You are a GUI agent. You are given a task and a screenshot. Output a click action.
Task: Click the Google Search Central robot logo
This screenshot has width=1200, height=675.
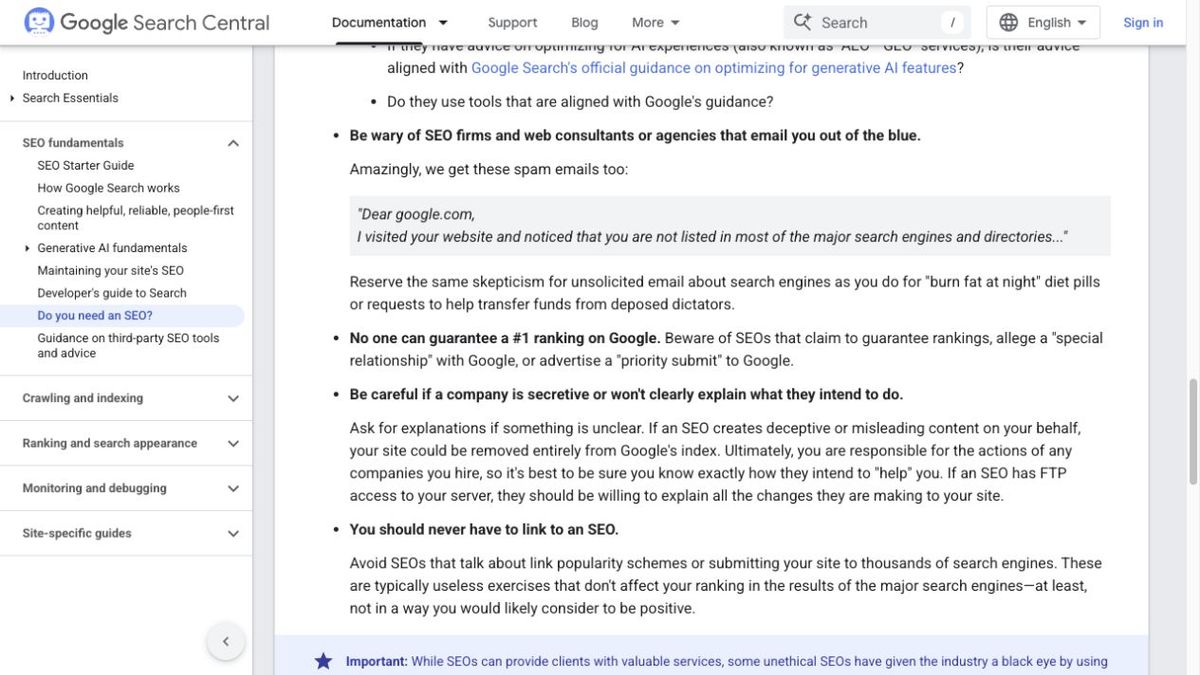pos(39,22)
